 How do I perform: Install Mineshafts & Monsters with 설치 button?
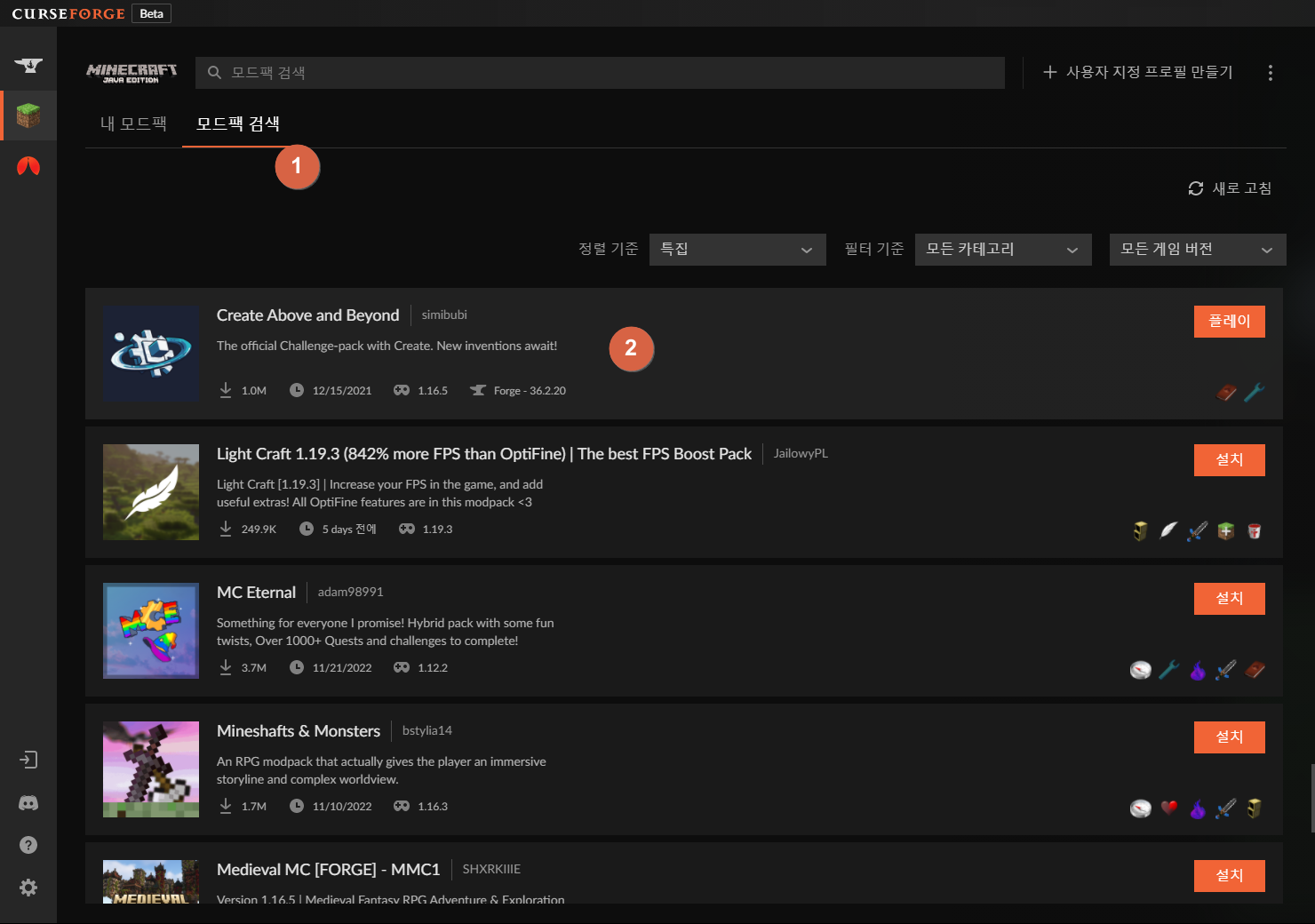pos(1230,737)
